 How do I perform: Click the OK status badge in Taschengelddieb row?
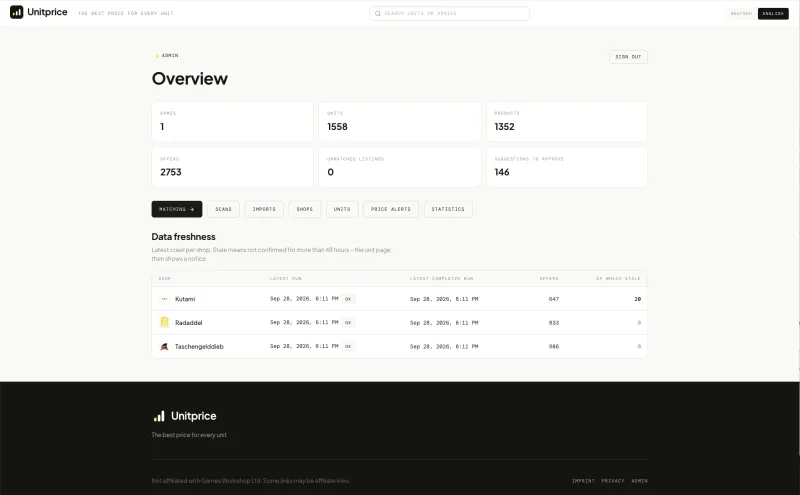pos(348,346)
